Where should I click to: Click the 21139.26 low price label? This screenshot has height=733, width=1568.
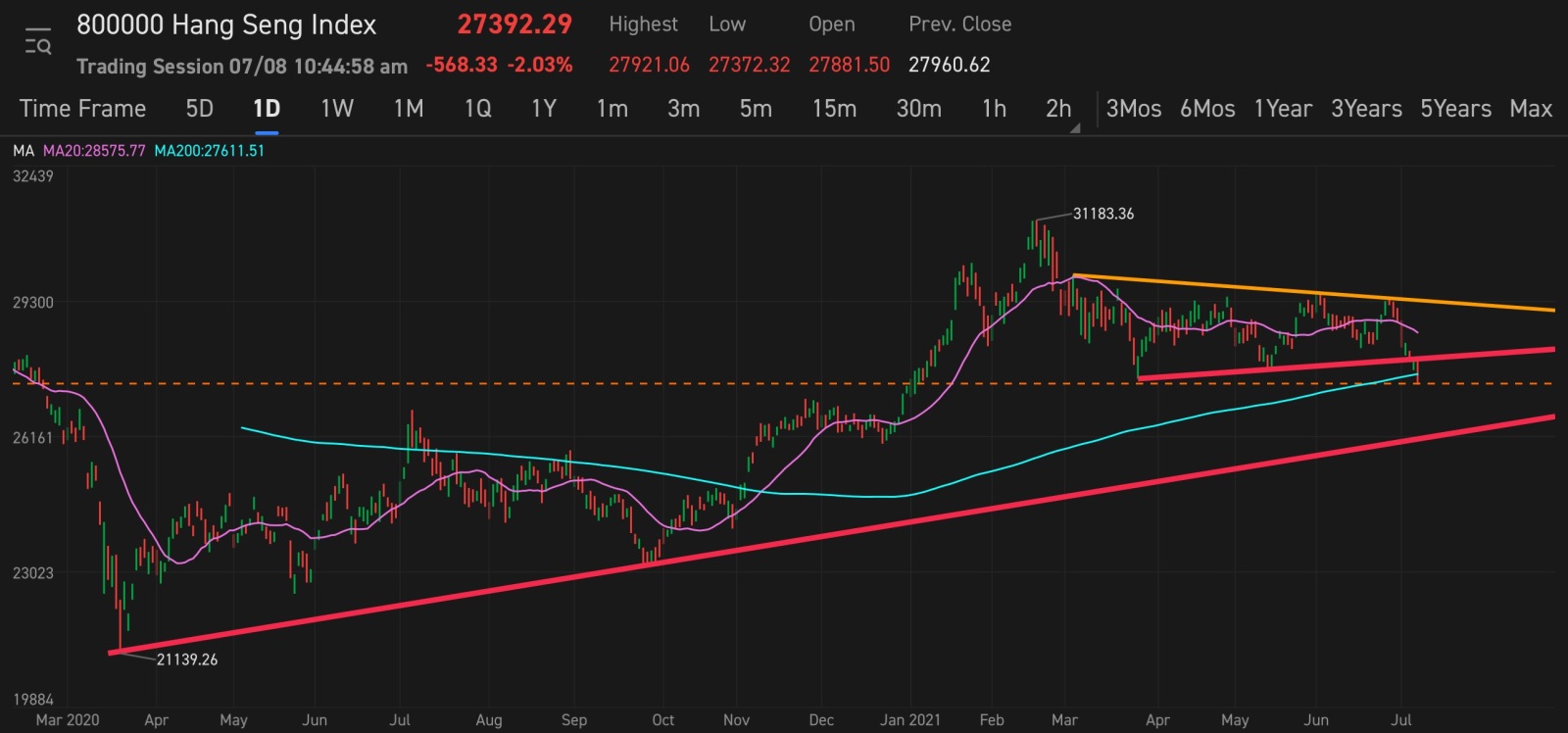(x=187, y=660)
